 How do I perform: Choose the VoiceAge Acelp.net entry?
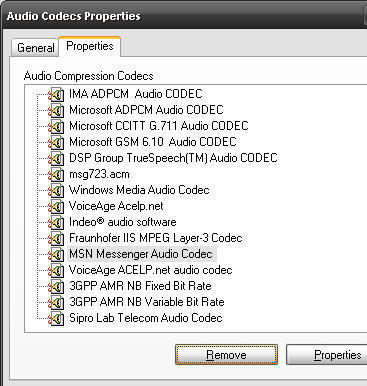[116, 206]
